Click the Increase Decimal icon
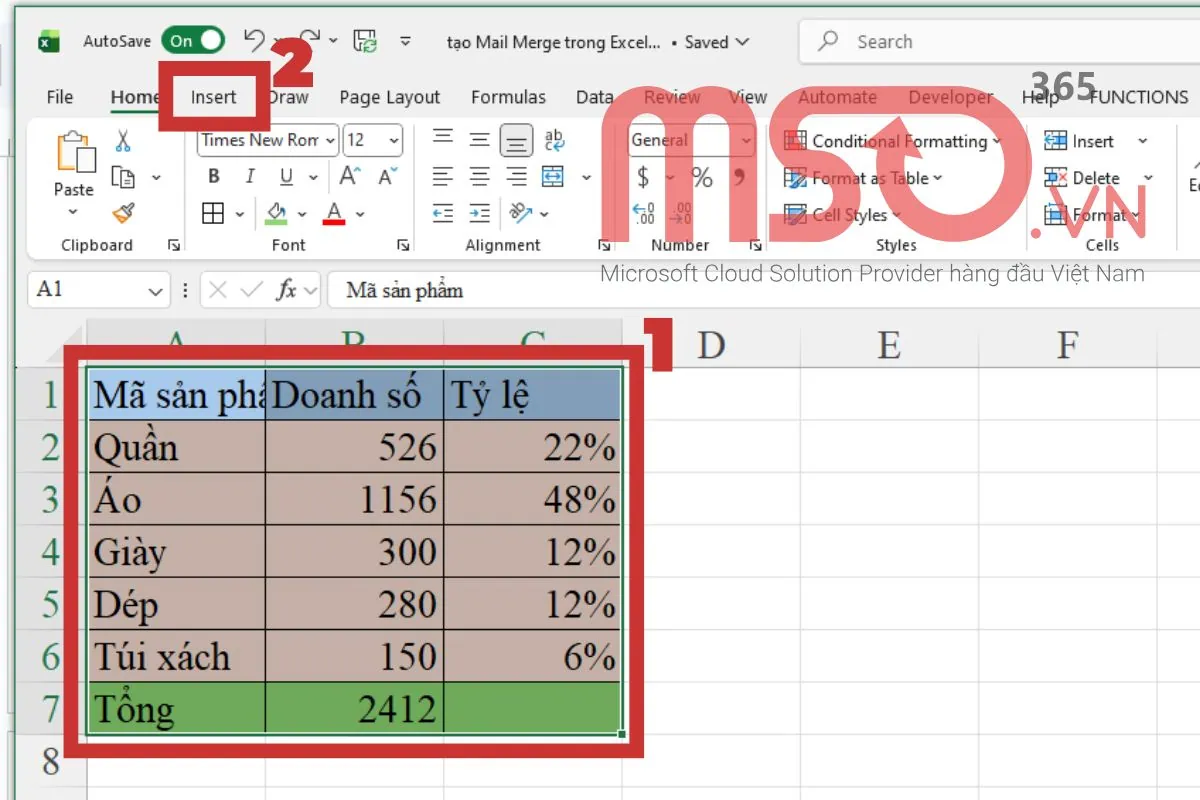Screen dimensions: 1200x800 pos(644,213)
